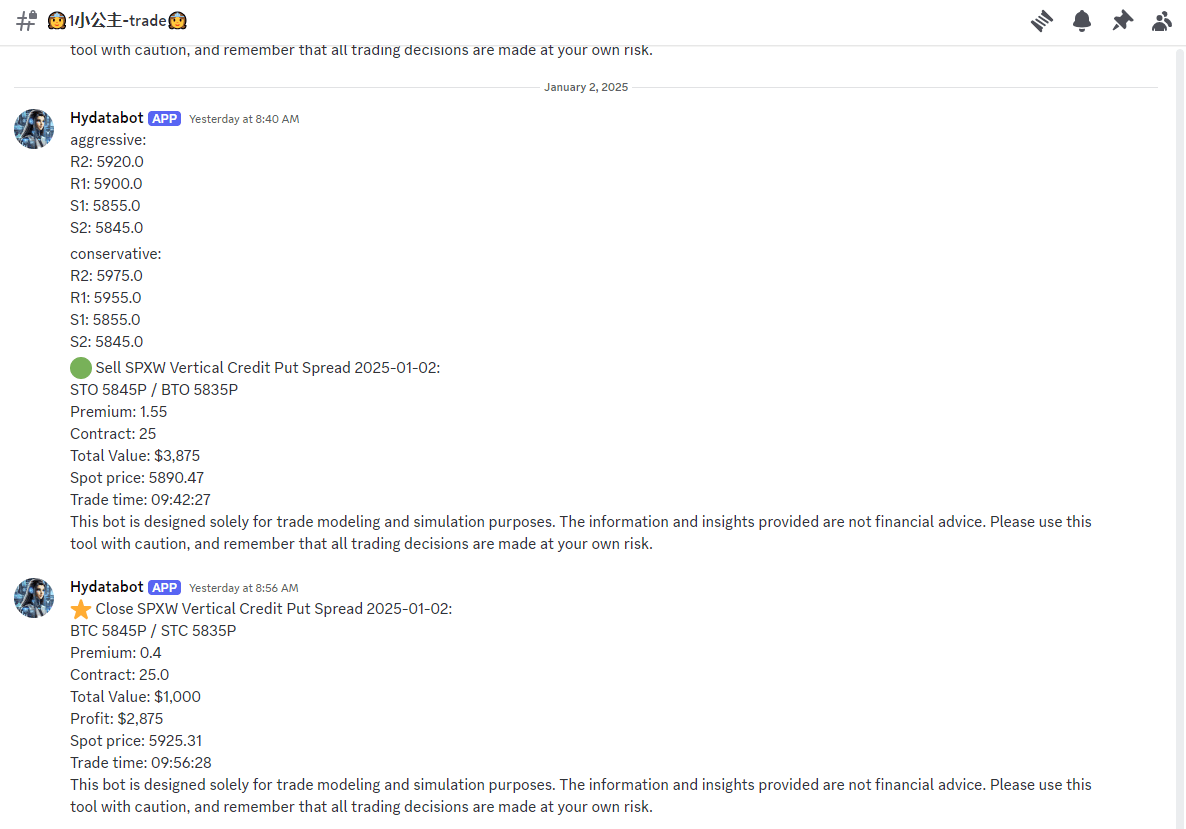1186x829 pixels.
Task: Click the Spot price: 5890.47 line
Action: [137, 478]
